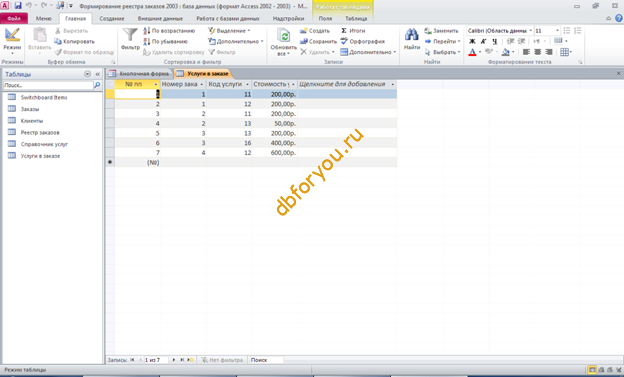Viewport: 624px width, 377px height.
Task: Expand the Код услуги column dropdown
Action: click(x=247, y=84)
